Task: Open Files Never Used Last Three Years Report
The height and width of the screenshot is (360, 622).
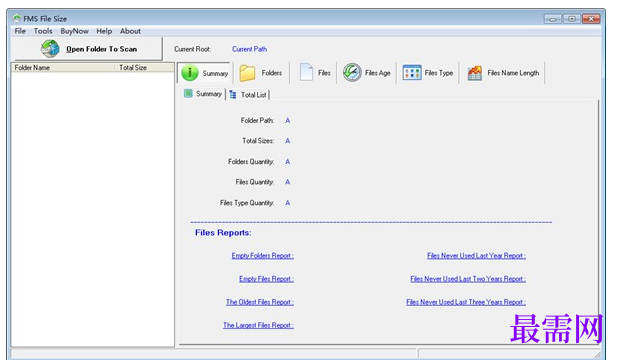Action: [x=466, y=302]
